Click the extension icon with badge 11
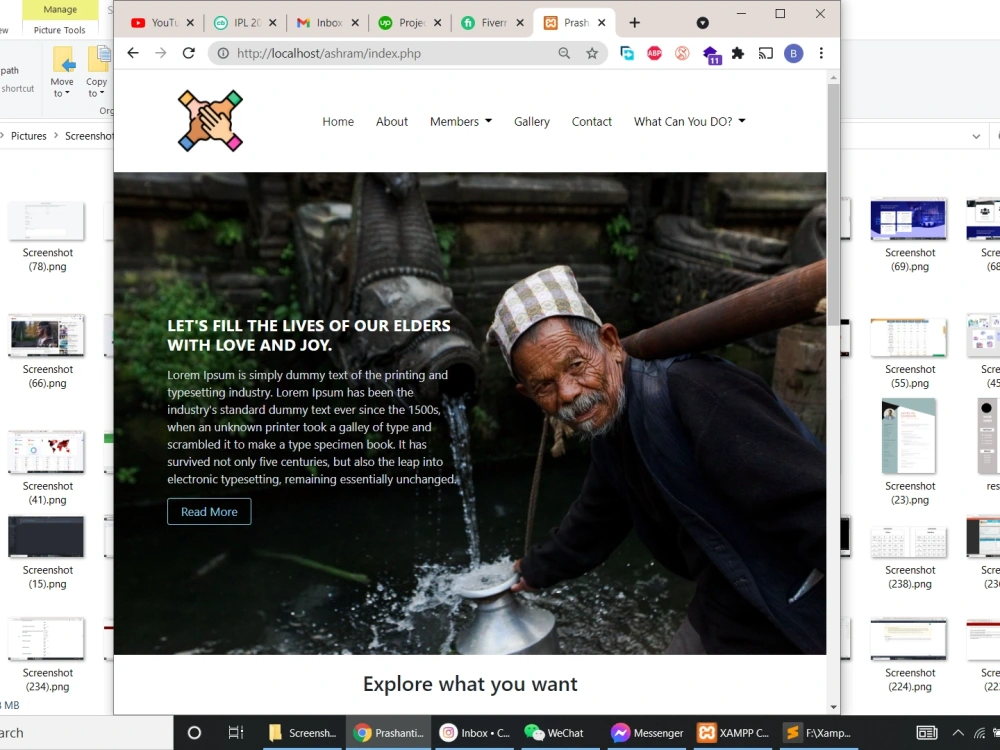 coord(711,55)
